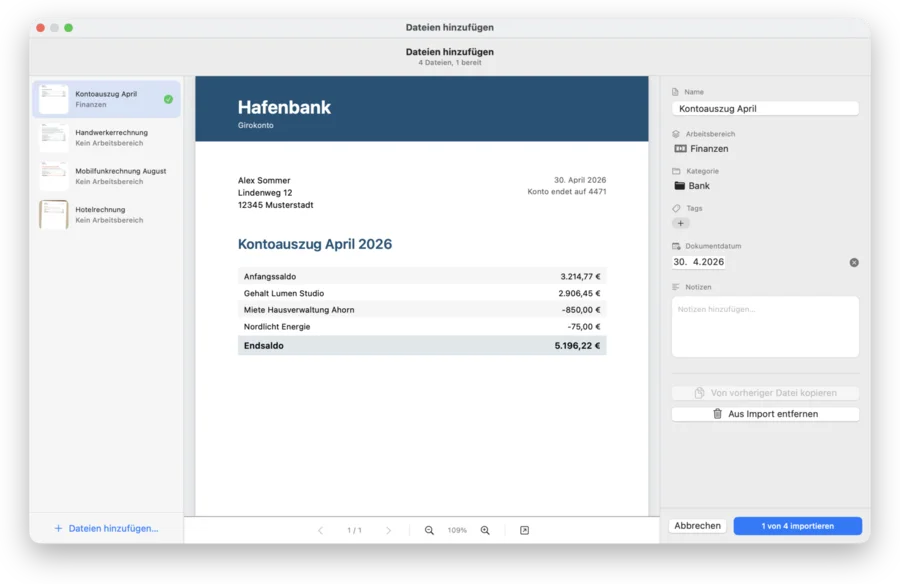This screenshot has height=584, width=900.
Task: Click the Dokumentdatum date field
Action: (699, 262)
